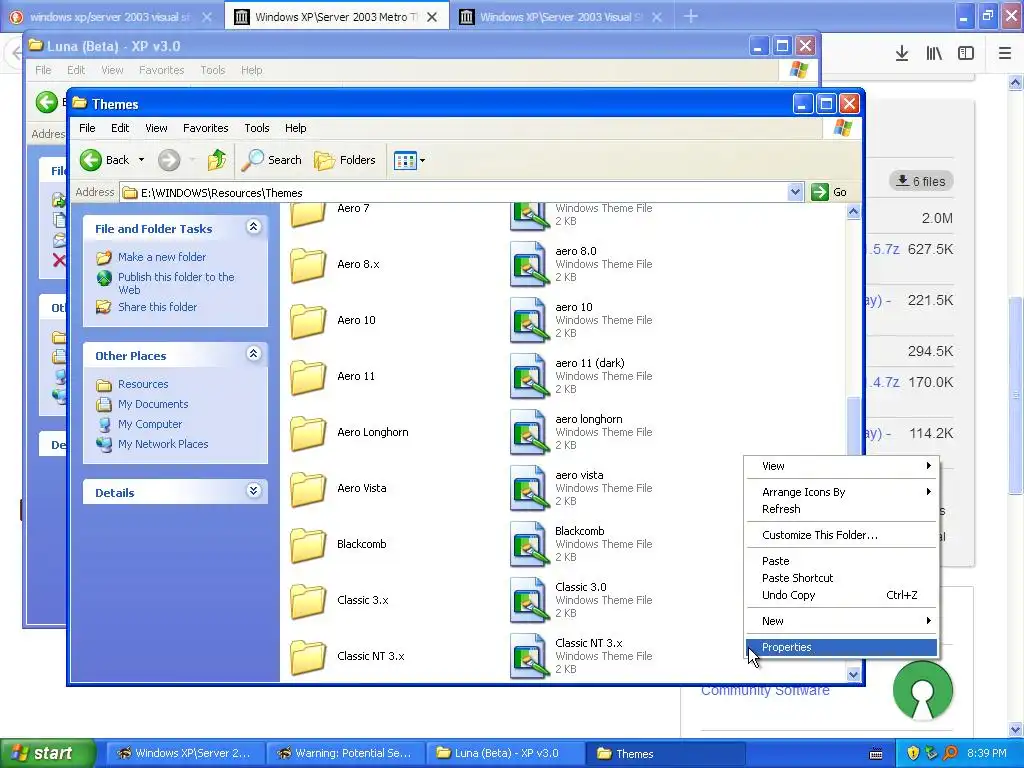Select the aero 8.0 theme file icon

coord(529,264)
